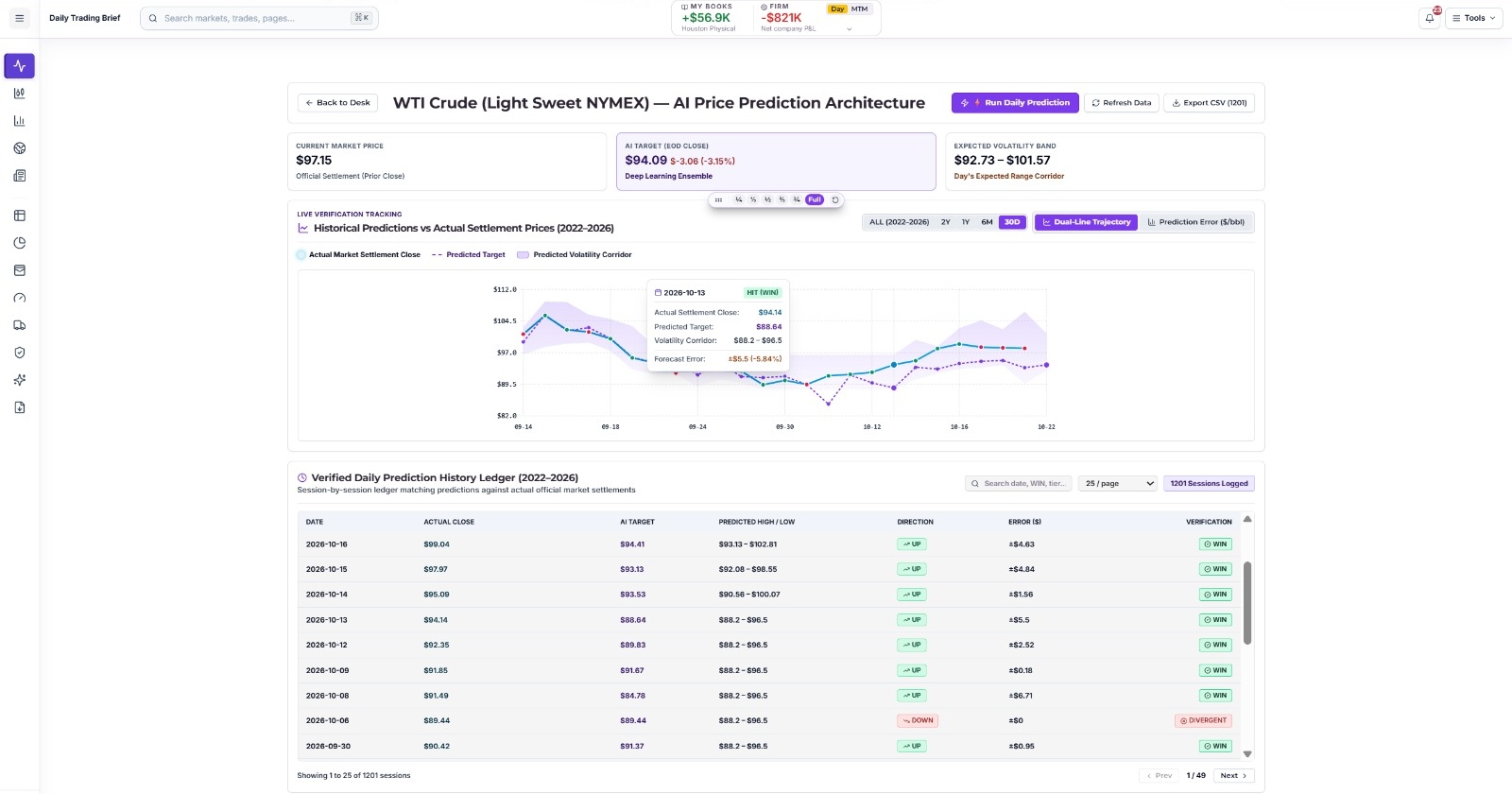Focus the Search date, WIN, tier field

point(1020,483)
